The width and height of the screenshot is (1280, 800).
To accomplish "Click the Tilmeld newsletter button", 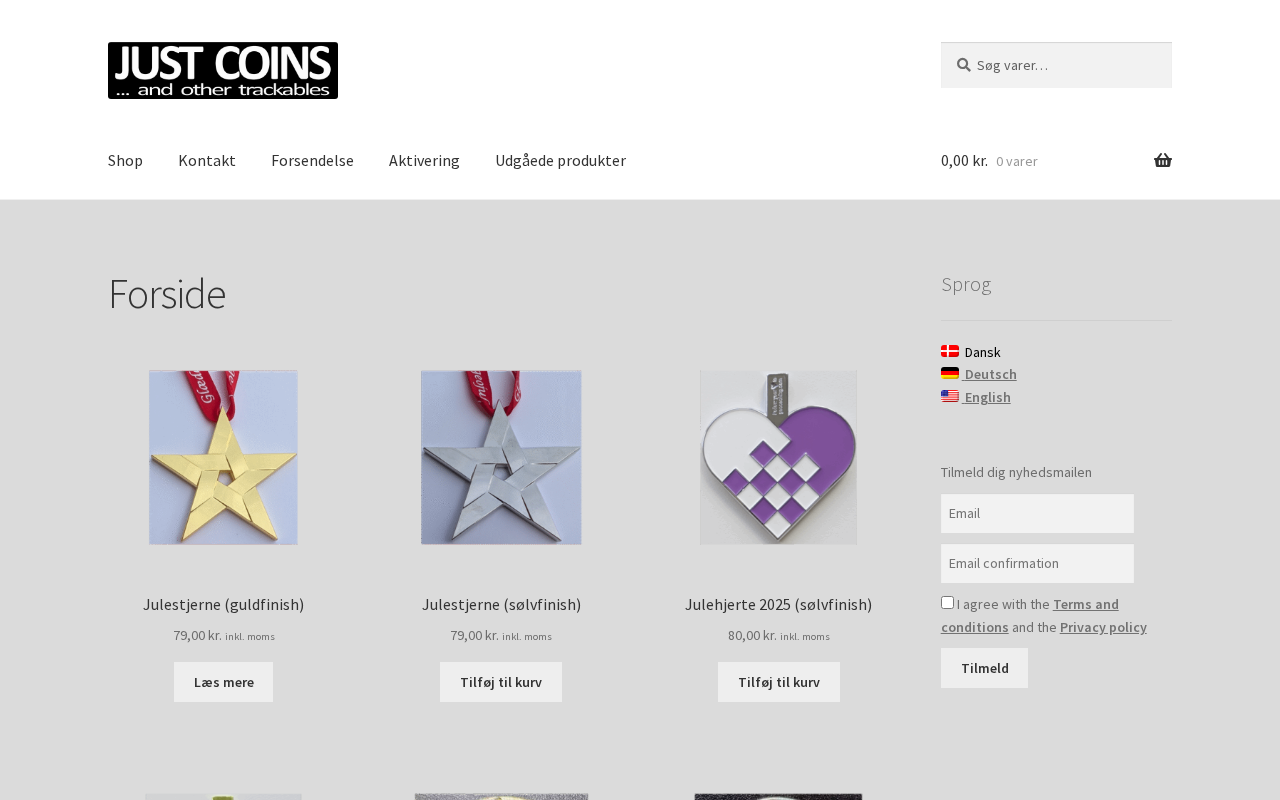I will coord(984,668).
